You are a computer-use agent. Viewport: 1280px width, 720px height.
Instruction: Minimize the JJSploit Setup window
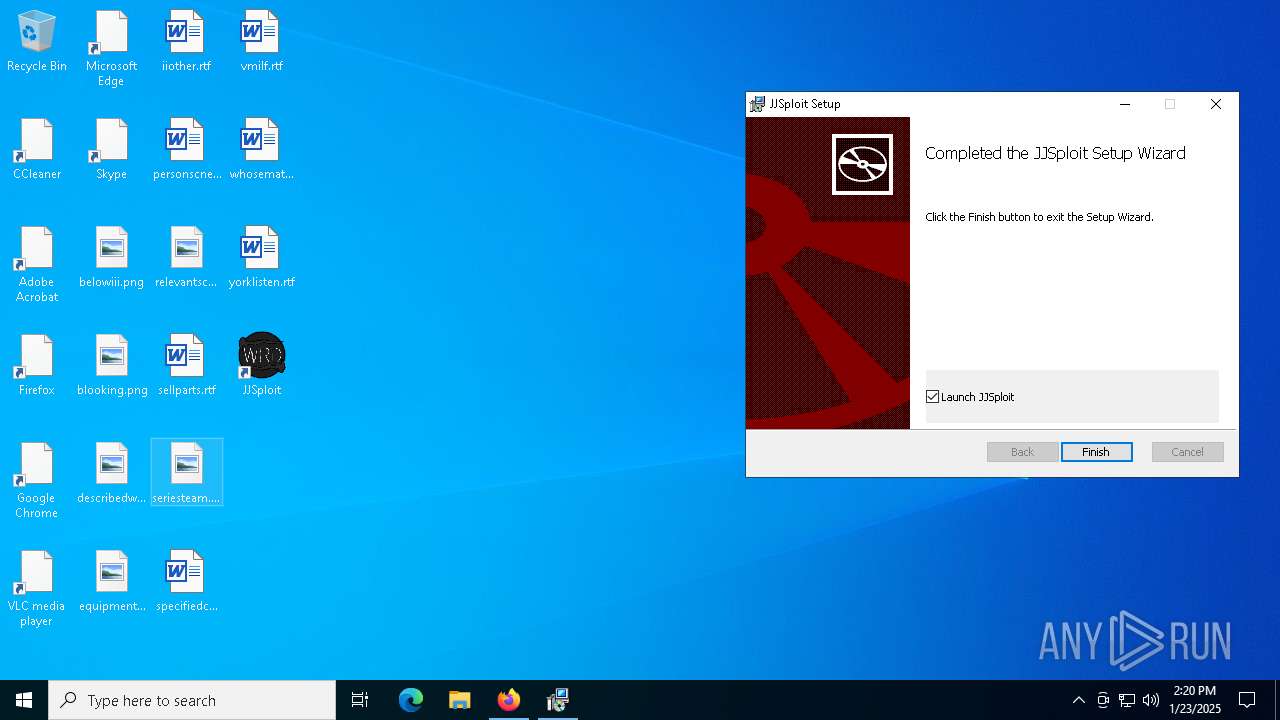(1125, 104)
